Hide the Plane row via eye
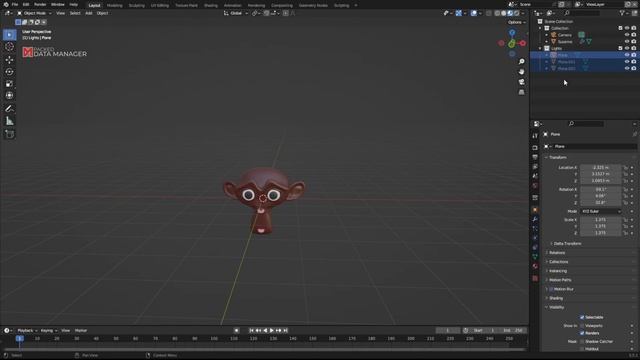This screenshot has height=360, width=640. [x=627, y=55]
